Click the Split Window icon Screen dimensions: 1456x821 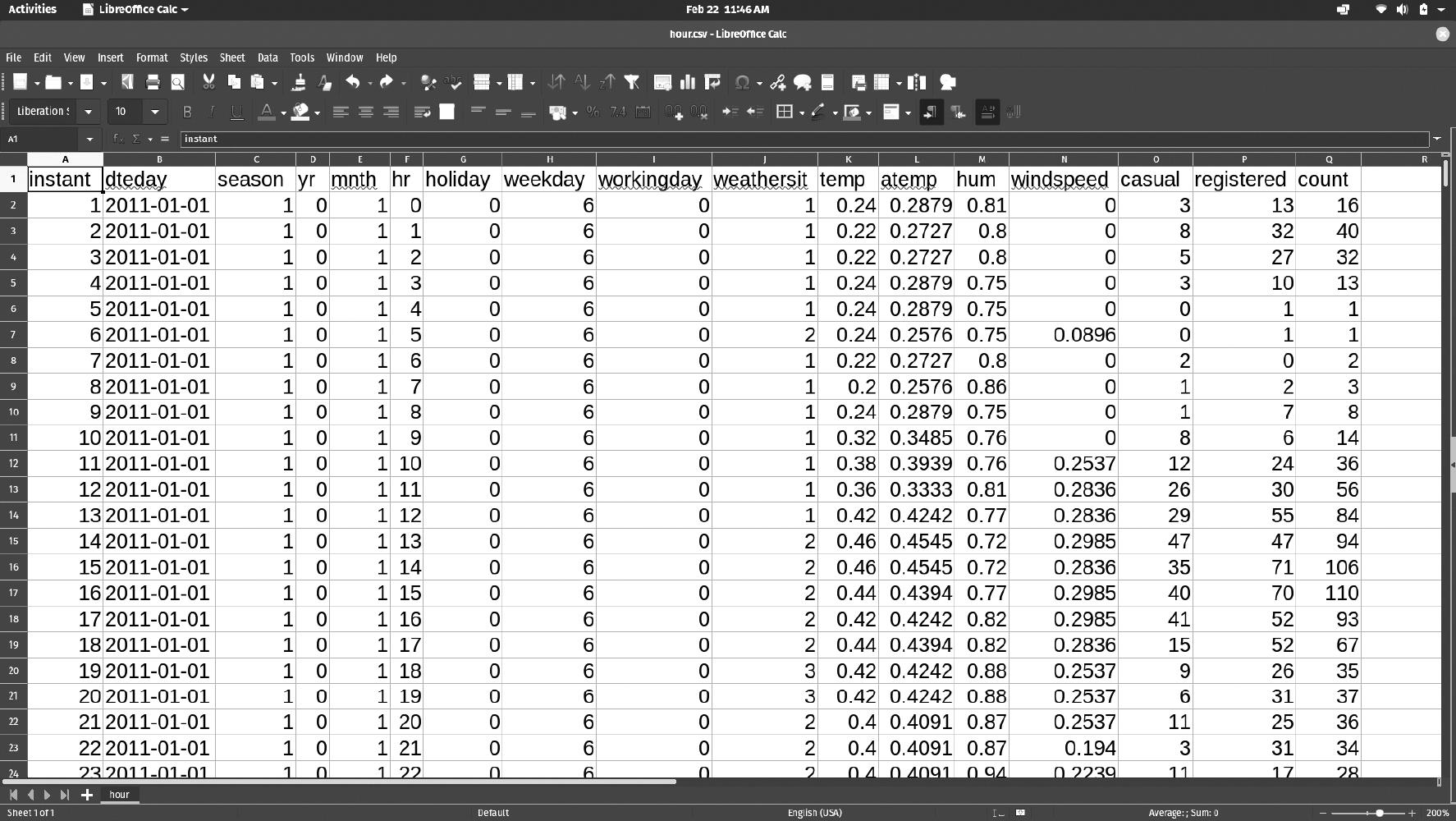tap(917, 82)
